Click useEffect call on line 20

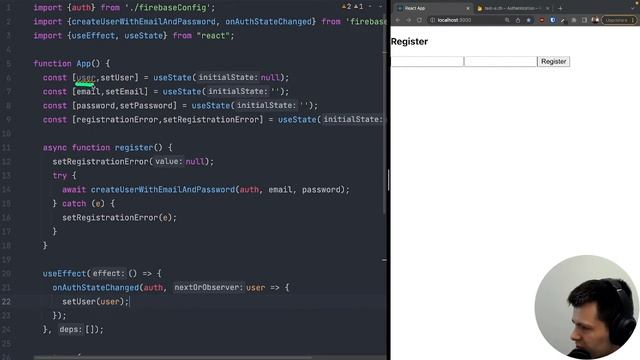click(x=64, y=273)
